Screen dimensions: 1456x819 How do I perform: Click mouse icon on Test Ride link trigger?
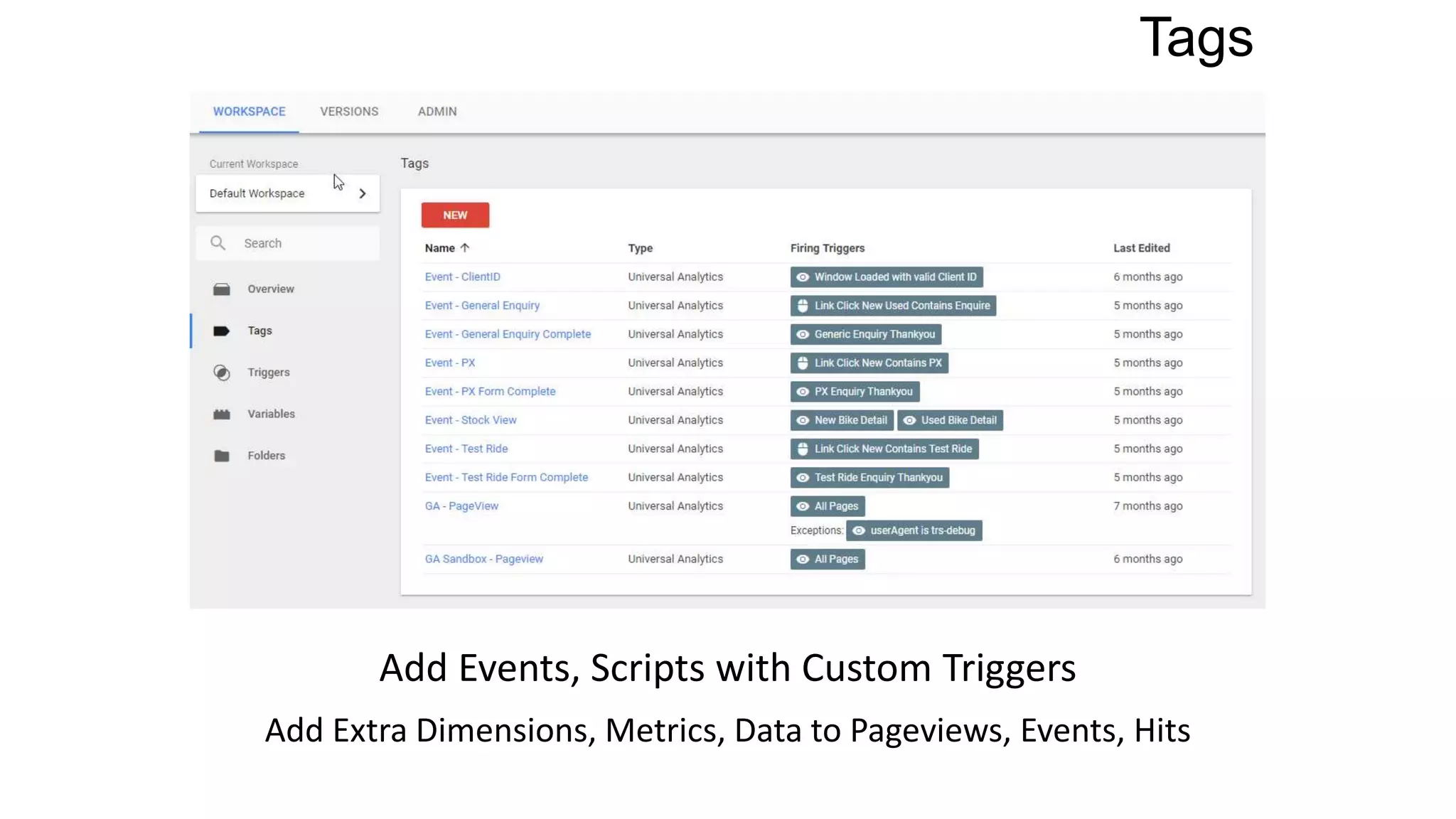click(x=803, y=449)
